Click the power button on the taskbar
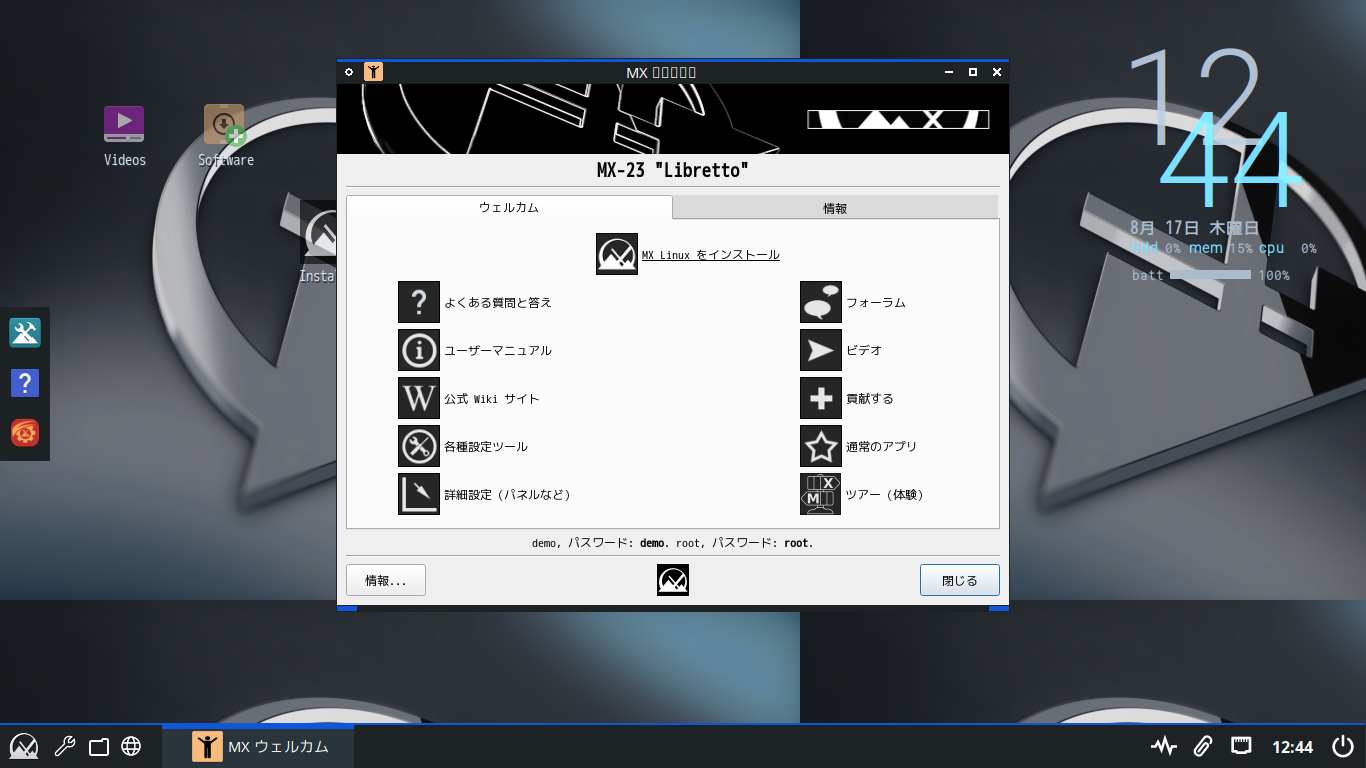 1343,746
